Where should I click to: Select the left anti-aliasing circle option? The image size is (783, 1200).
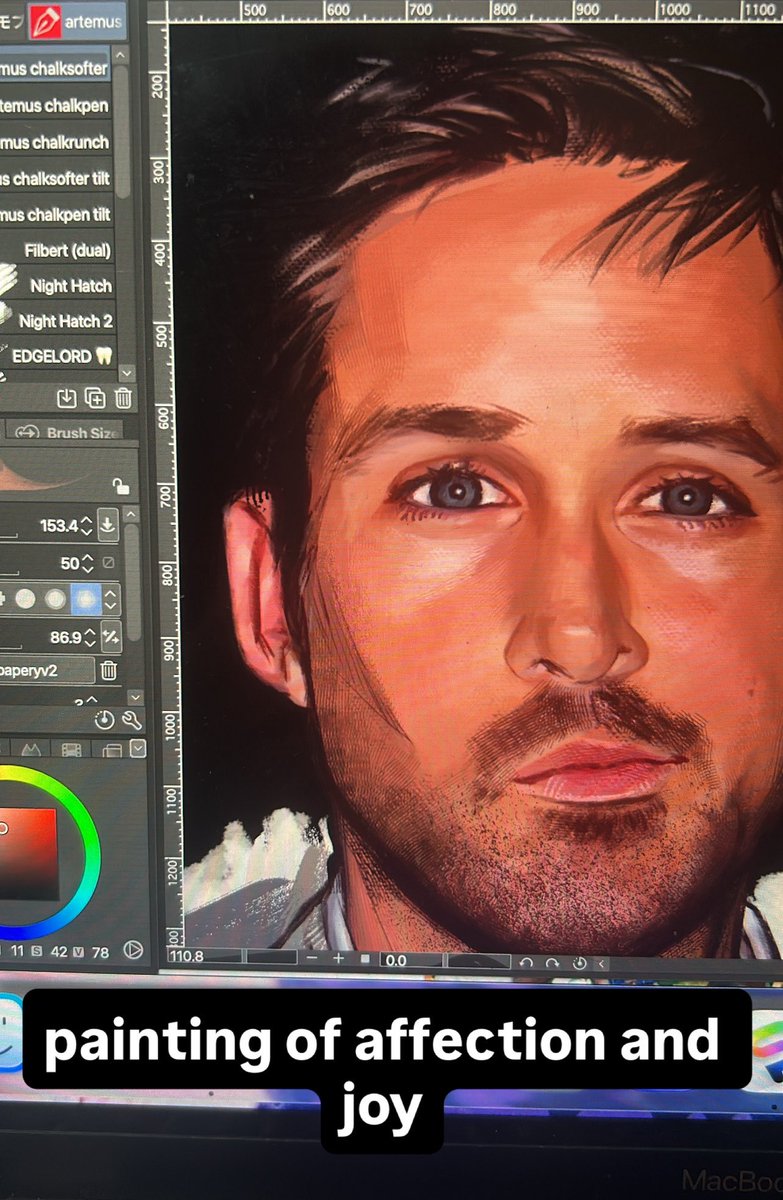pyautogui.click(x=27, y=599)
